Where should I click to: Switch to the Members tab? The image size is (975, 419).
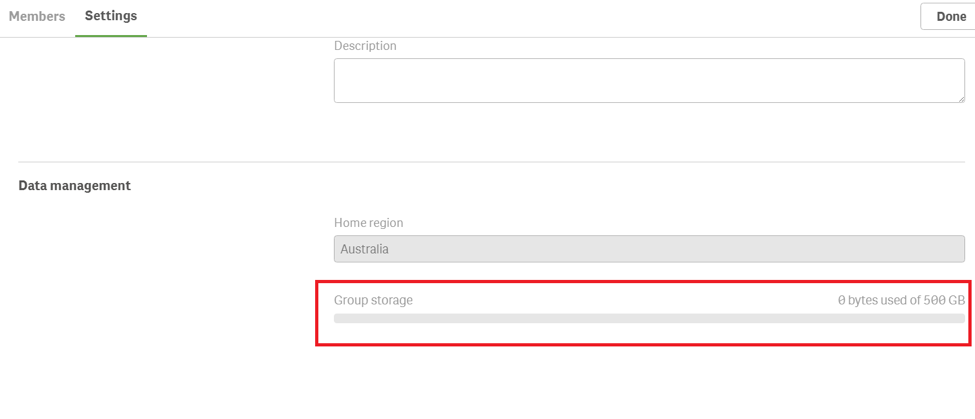click(x=37, y=16)
